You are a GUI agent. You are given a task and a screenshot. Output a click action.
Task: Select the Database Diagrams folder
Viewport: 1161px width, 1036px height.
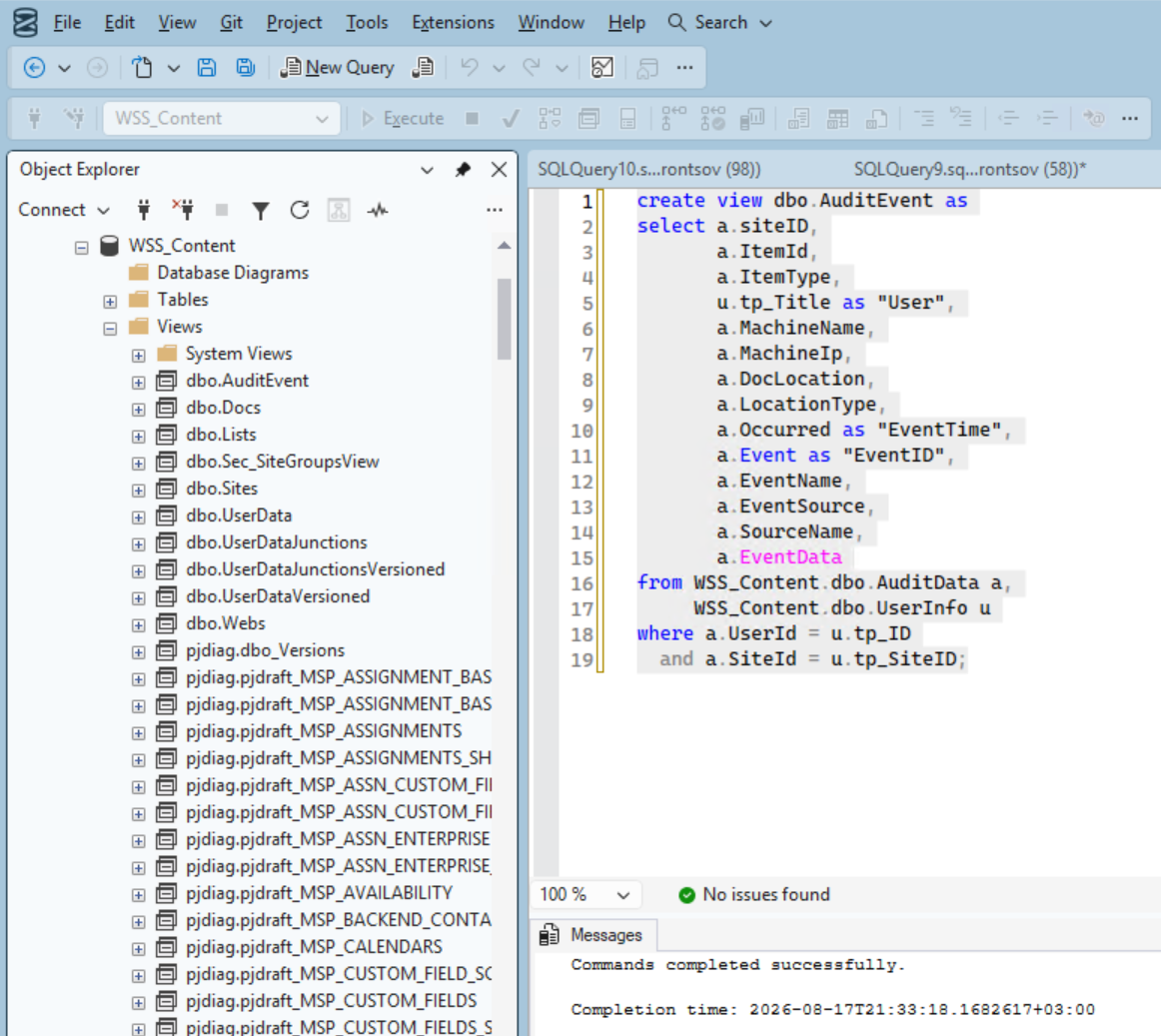(x=233, y=273)
